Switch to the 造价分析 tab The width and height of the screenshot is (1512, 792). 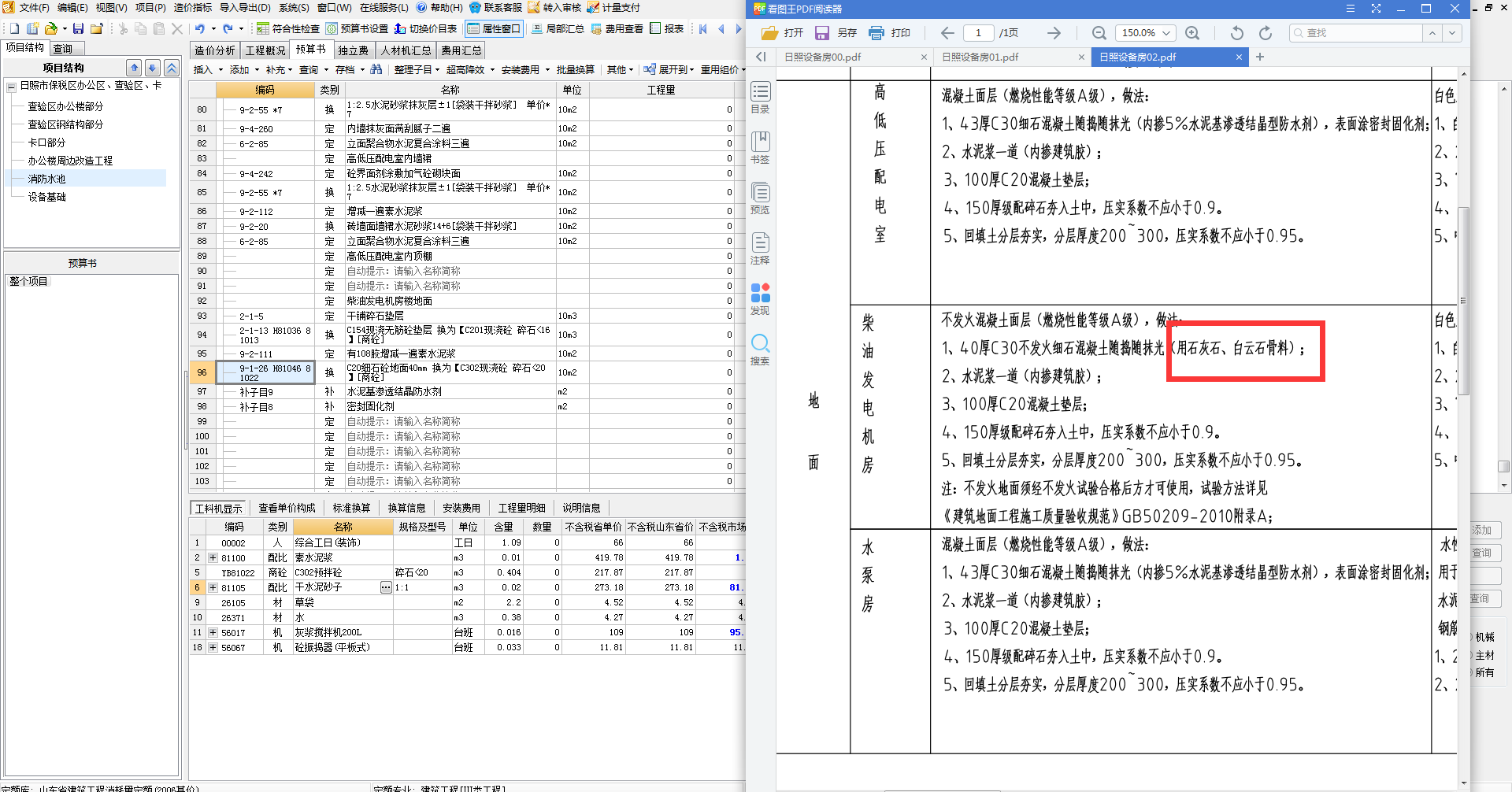(x=214, y=50)
